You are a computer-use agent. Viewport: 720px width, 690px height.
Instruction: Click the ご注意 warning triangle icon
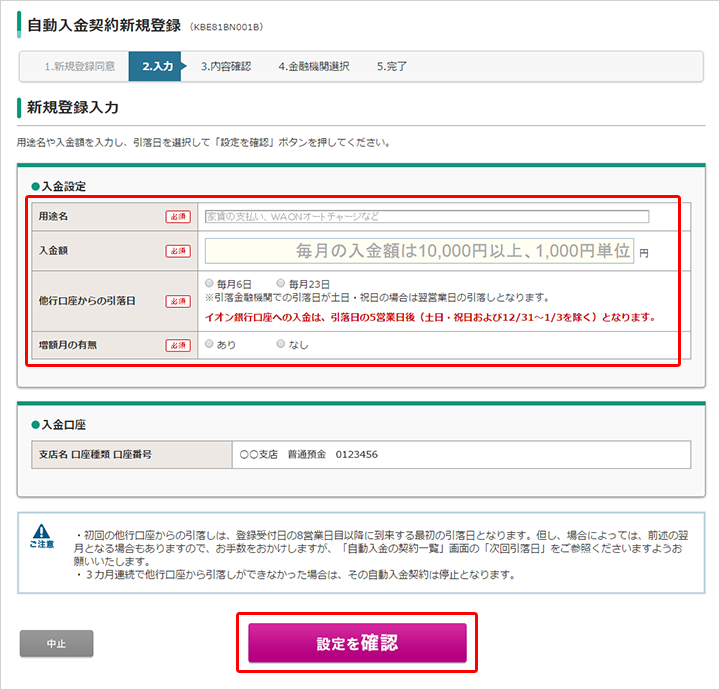pyautogui.click(x=41, y=533)
